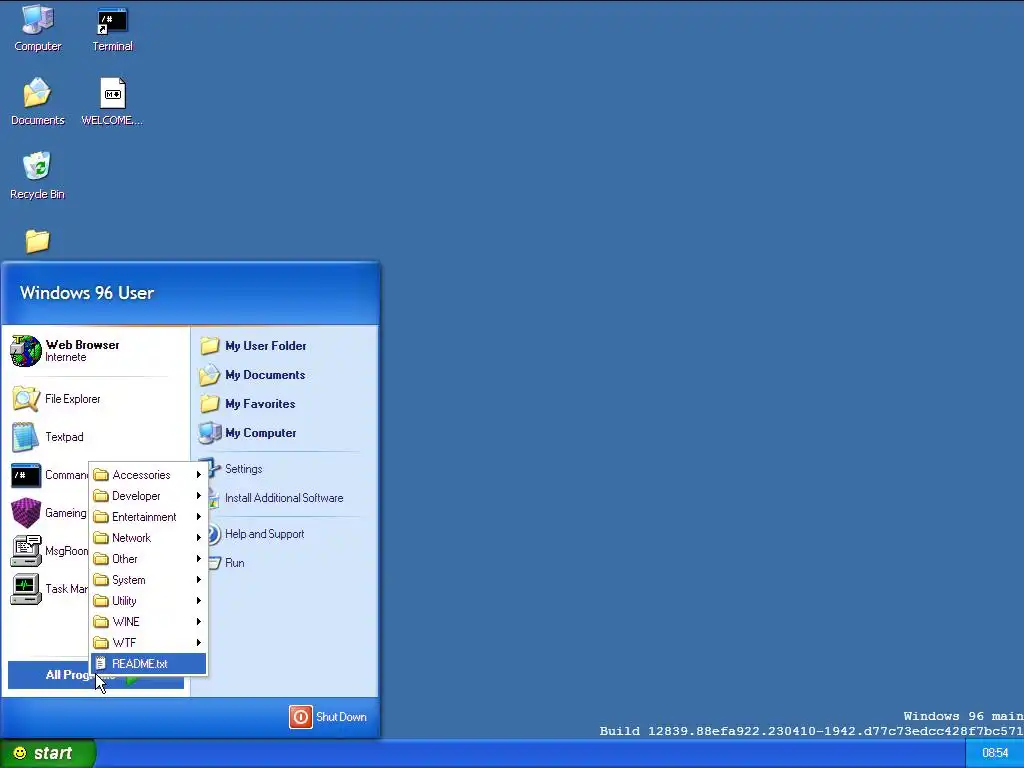Viewport: 1024px width, 768px height.
Task: Open the Command prompt icon in start menu
Action: [25, 475]
